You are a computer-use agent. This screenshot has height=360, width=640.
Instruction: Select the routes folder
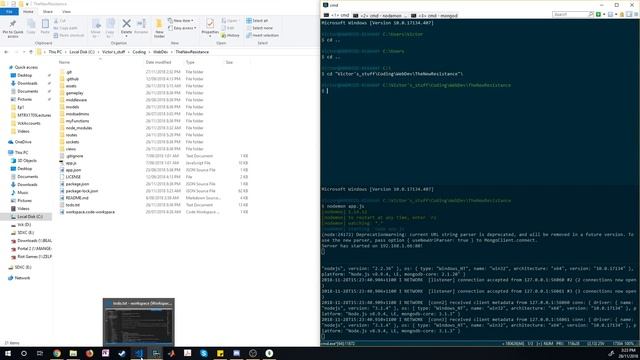[71, 135]
